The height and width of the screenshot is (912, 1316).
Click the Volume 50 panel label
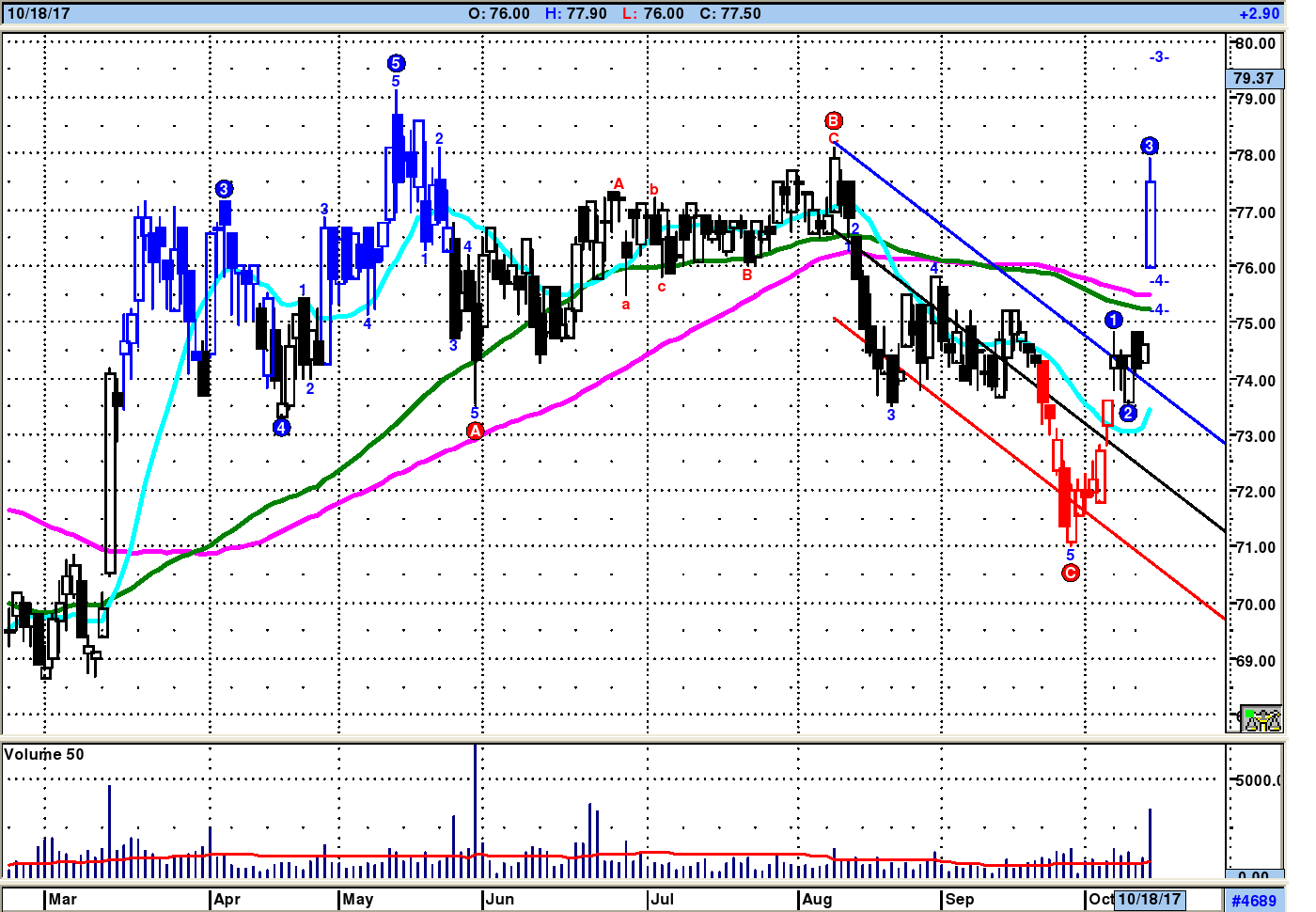point(44,754)
